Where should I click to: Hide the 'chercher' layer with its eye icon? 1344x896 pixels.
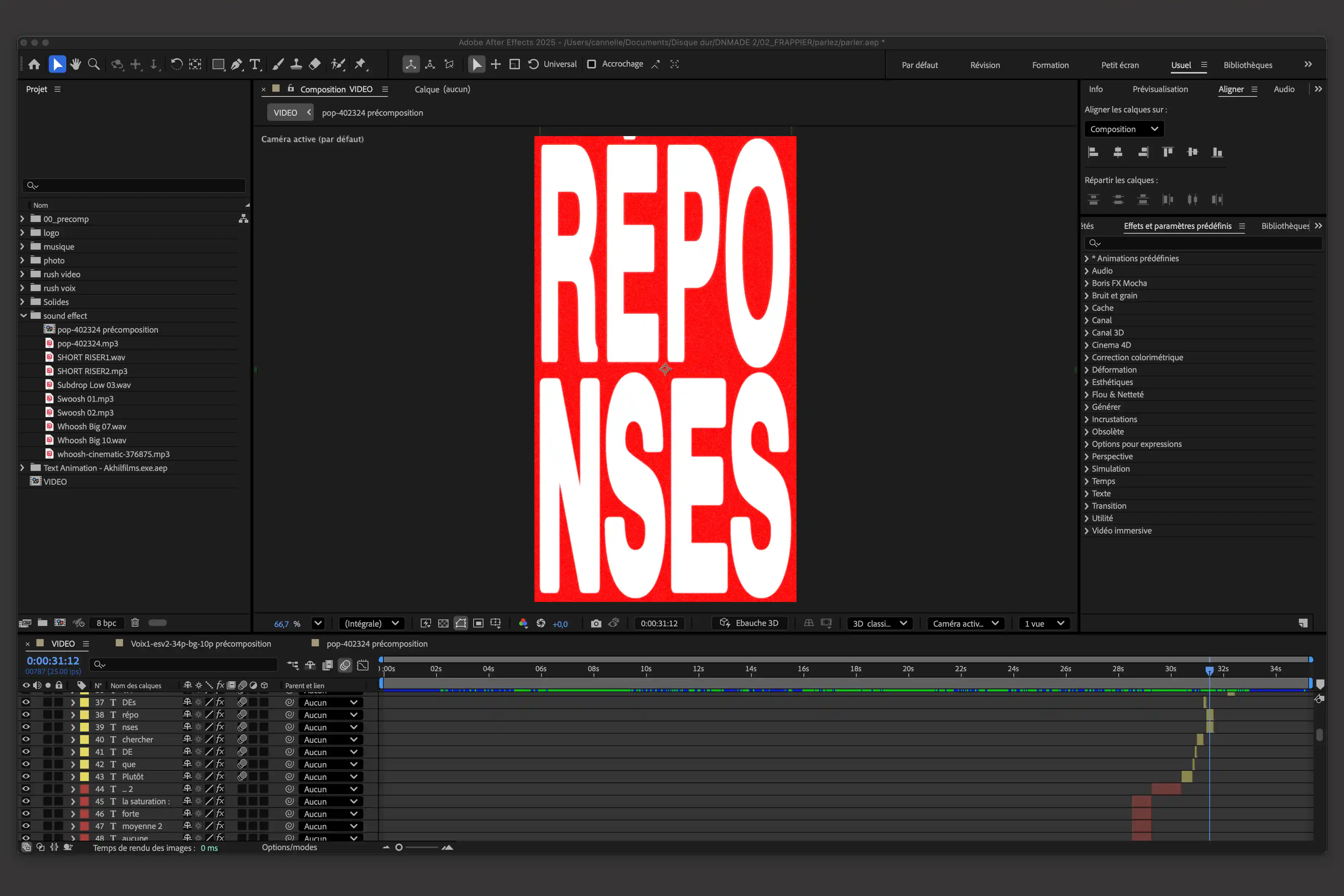(x=26, y=740)
